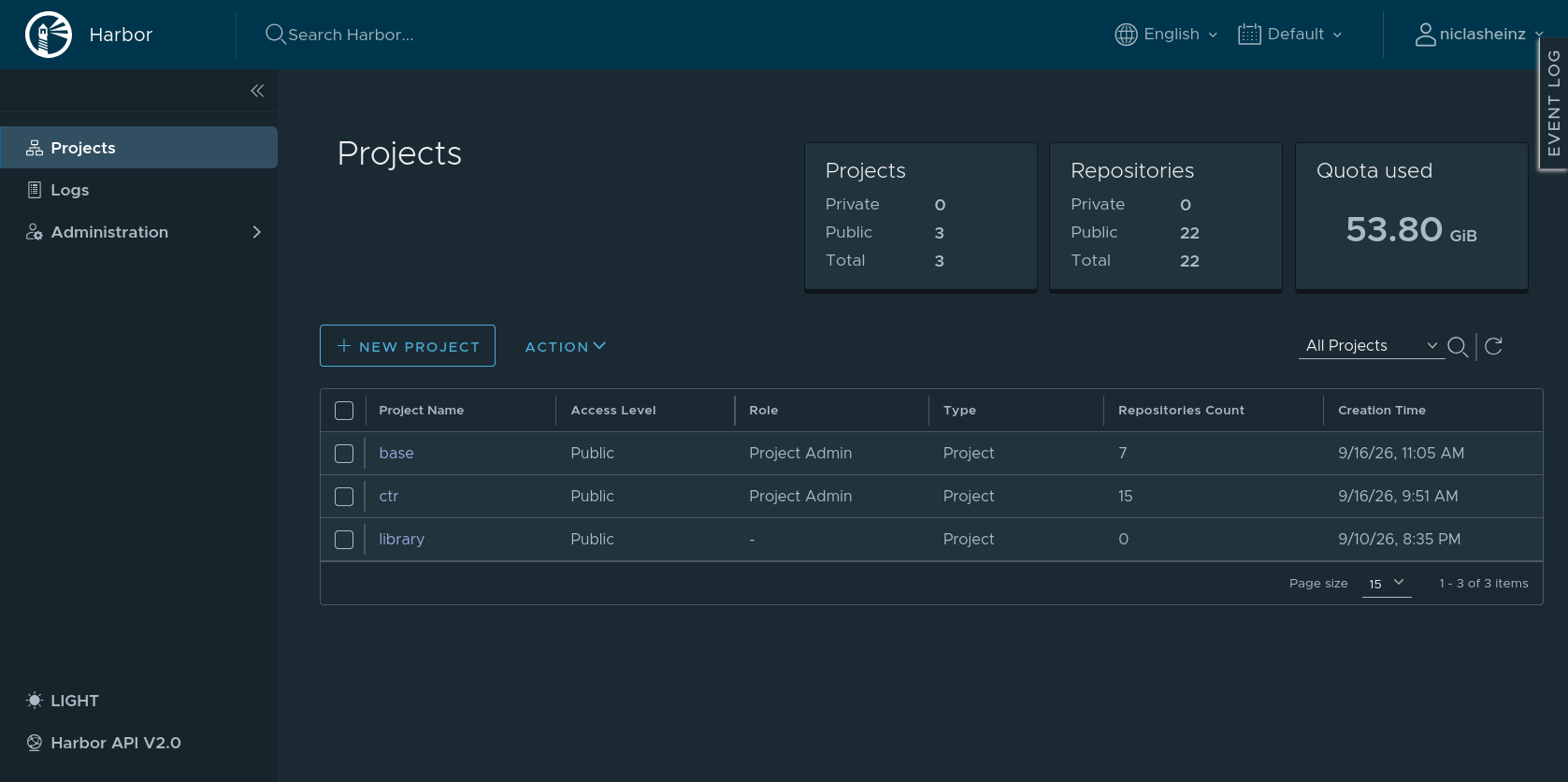This screenshot has height=782, width=1568.
Task: Open the ctr project link
Action: [389, 497]
